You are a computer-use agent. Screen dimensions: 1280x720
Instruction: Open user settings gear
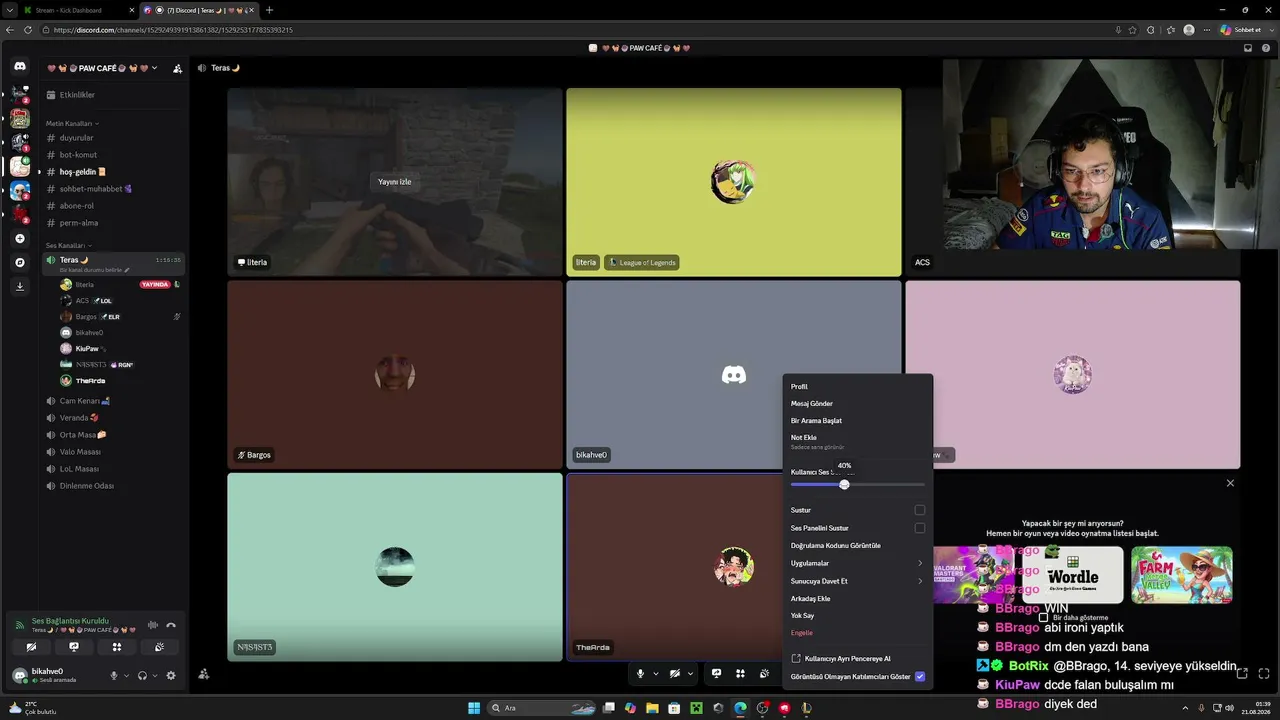(171, 675)
